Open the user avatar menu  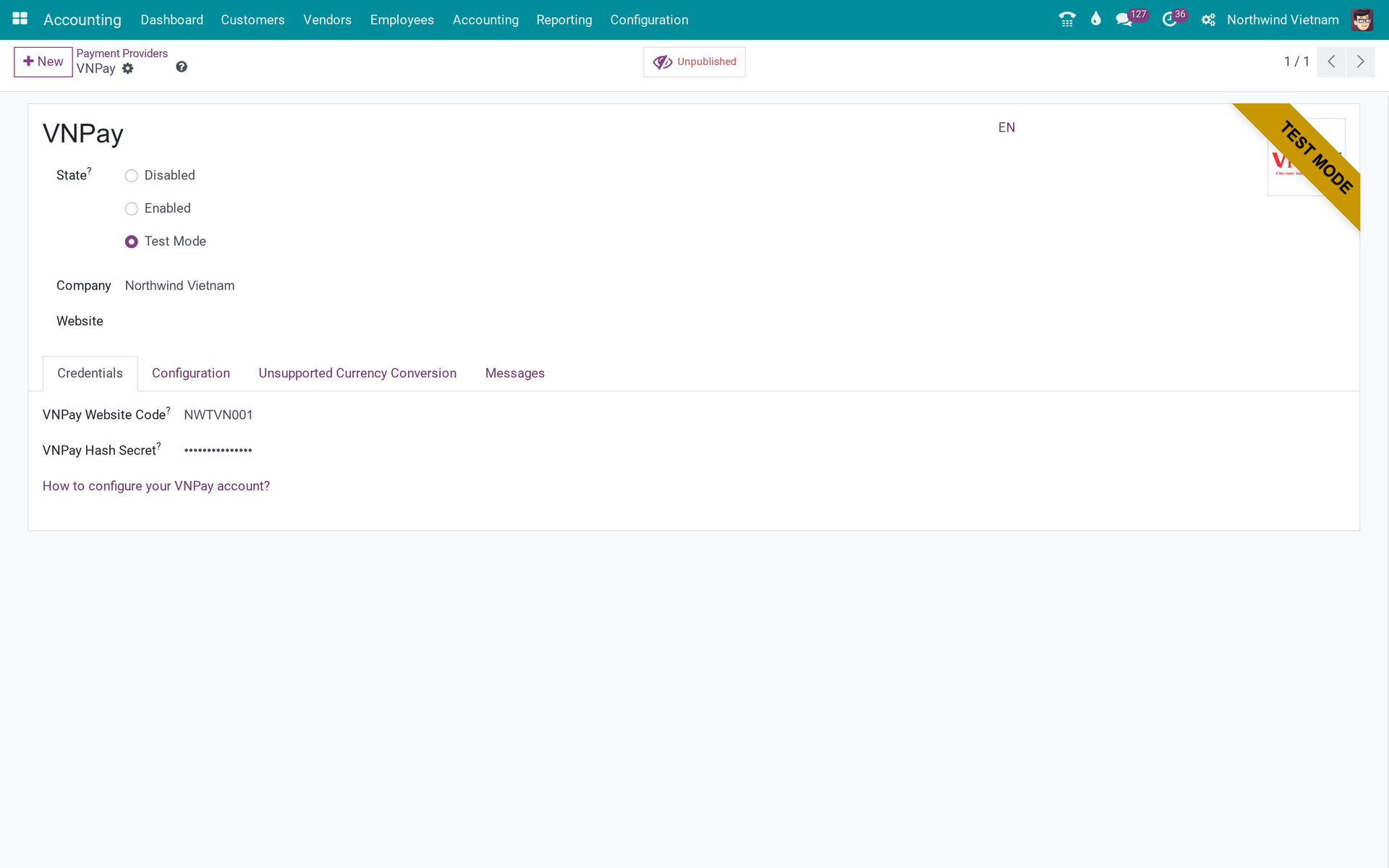click(x=1362, y=20)
